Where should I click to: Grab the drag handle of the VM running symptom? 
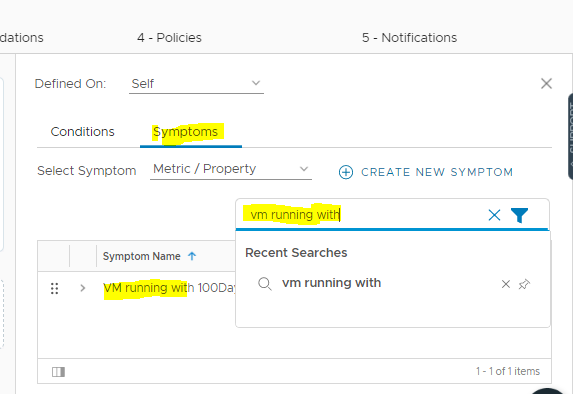click(x=54, y=288)
